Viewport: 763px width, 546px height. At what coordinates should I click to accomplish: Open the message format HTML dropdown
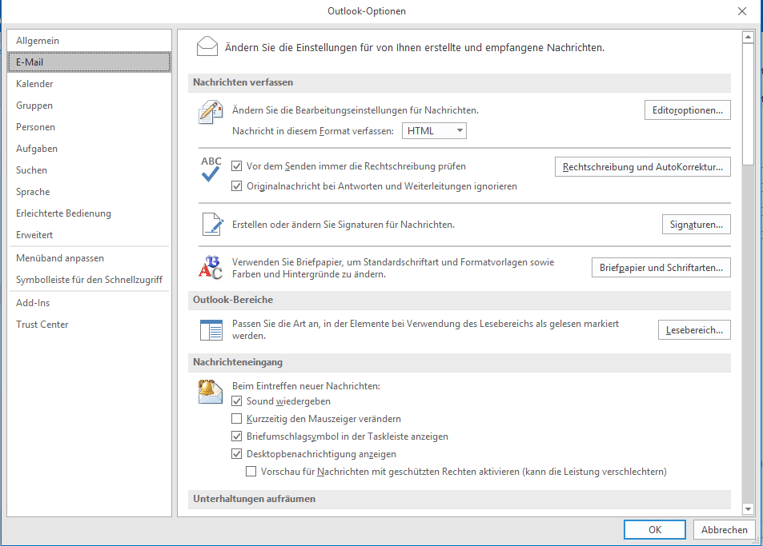point(434,130)
